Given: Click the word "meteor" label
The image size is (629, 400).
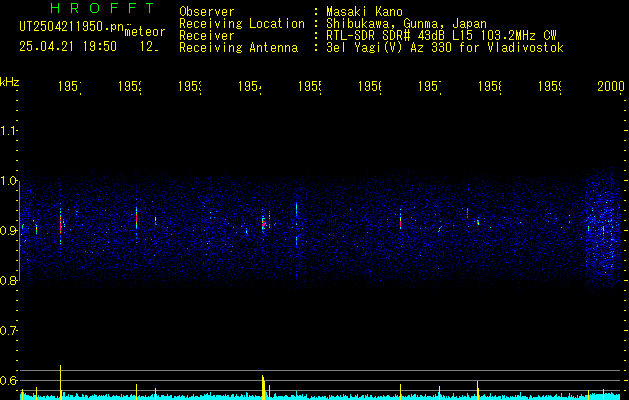Looking at the screenshot, I should pos(145,32).
